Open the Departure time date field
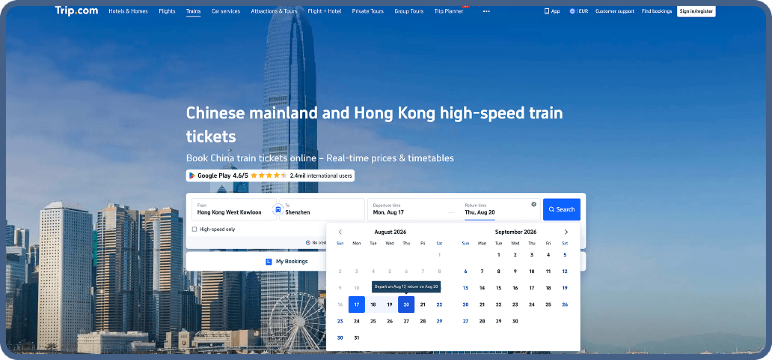The height and width of the screenshot is (360, 772). (x=409, y=209)
